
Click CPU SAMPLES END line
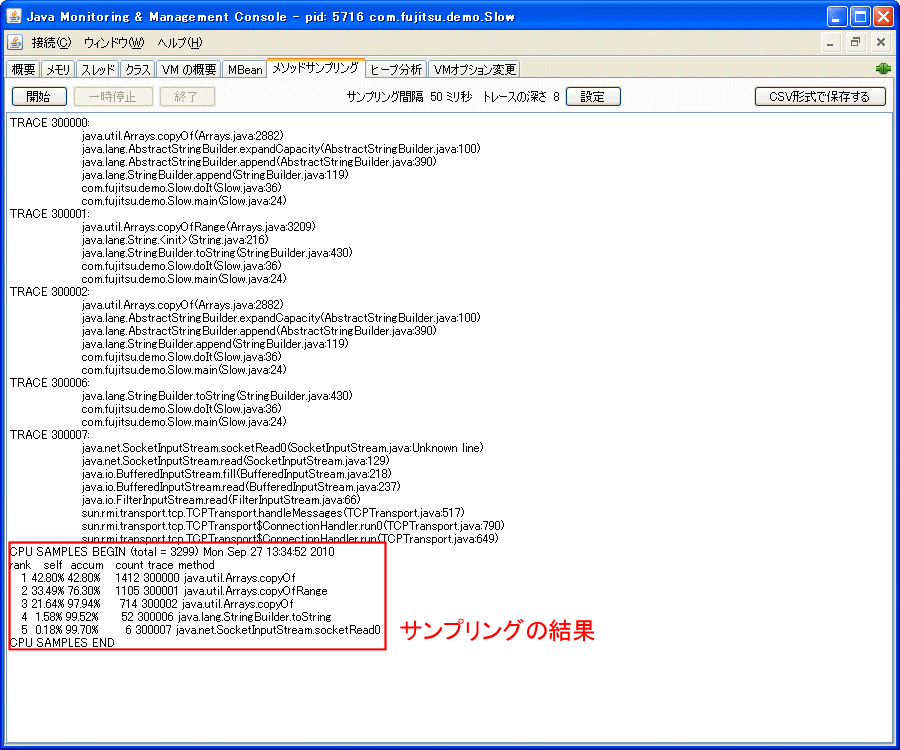(62, 643)
